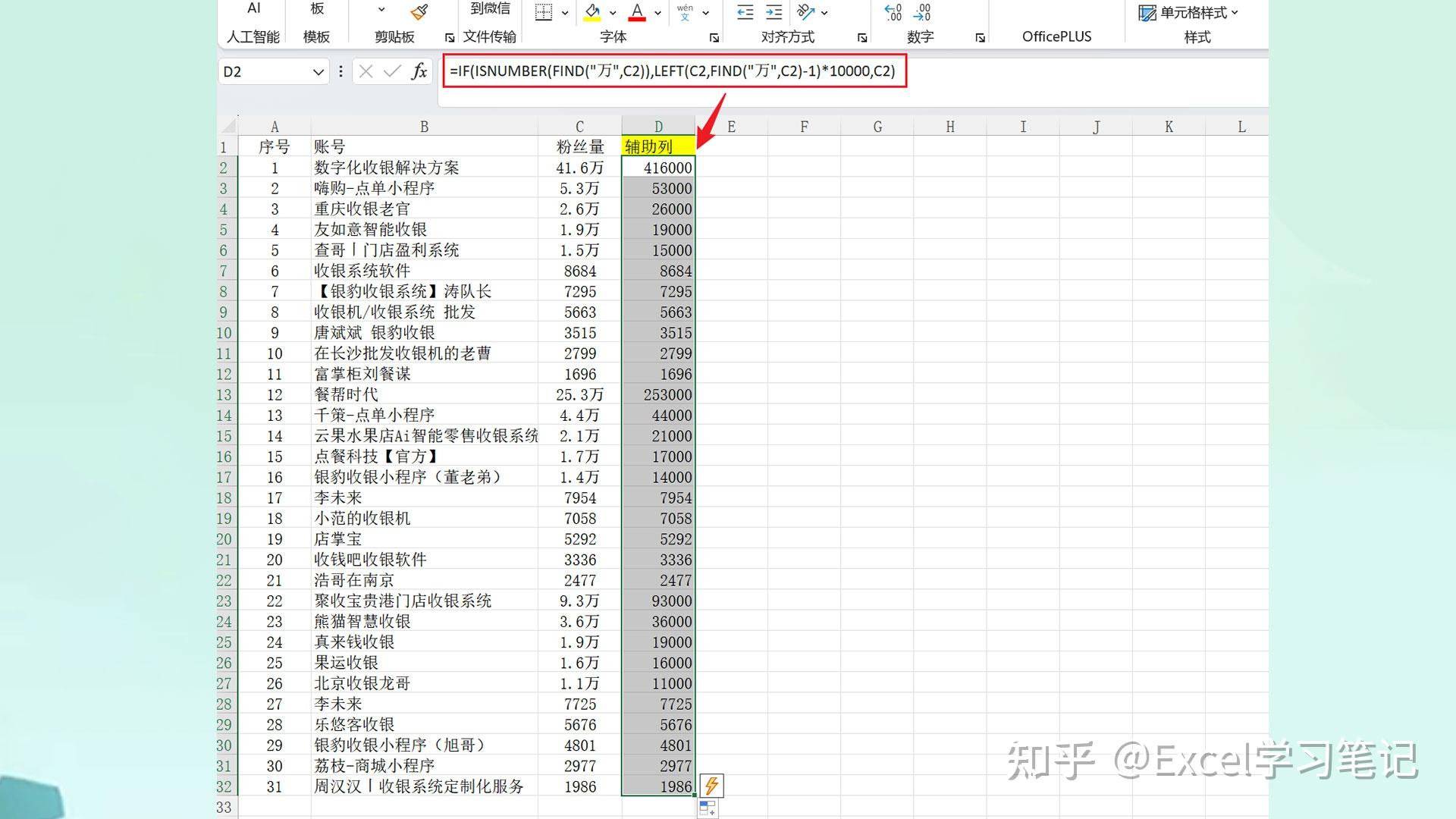1456x819 pixels.
Task: Select column E header
Action: 731,127
